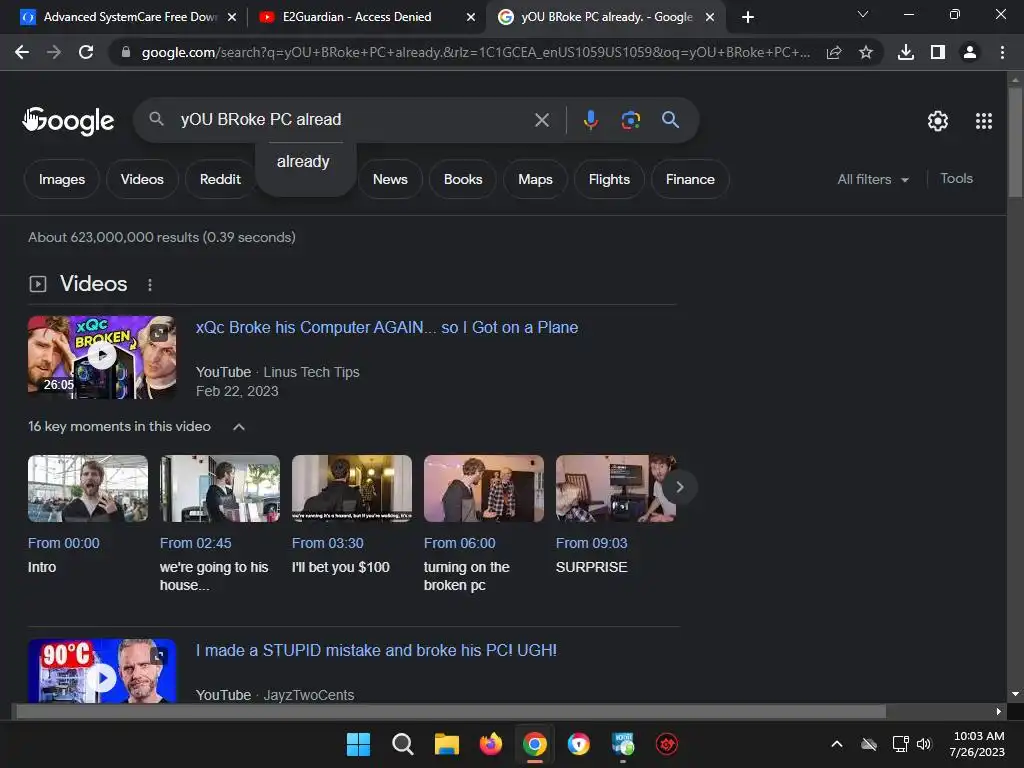Image resolution: width=1024 pixels, height=768 pixels.
Task: Open the tab search chevron
Action: 863,14
